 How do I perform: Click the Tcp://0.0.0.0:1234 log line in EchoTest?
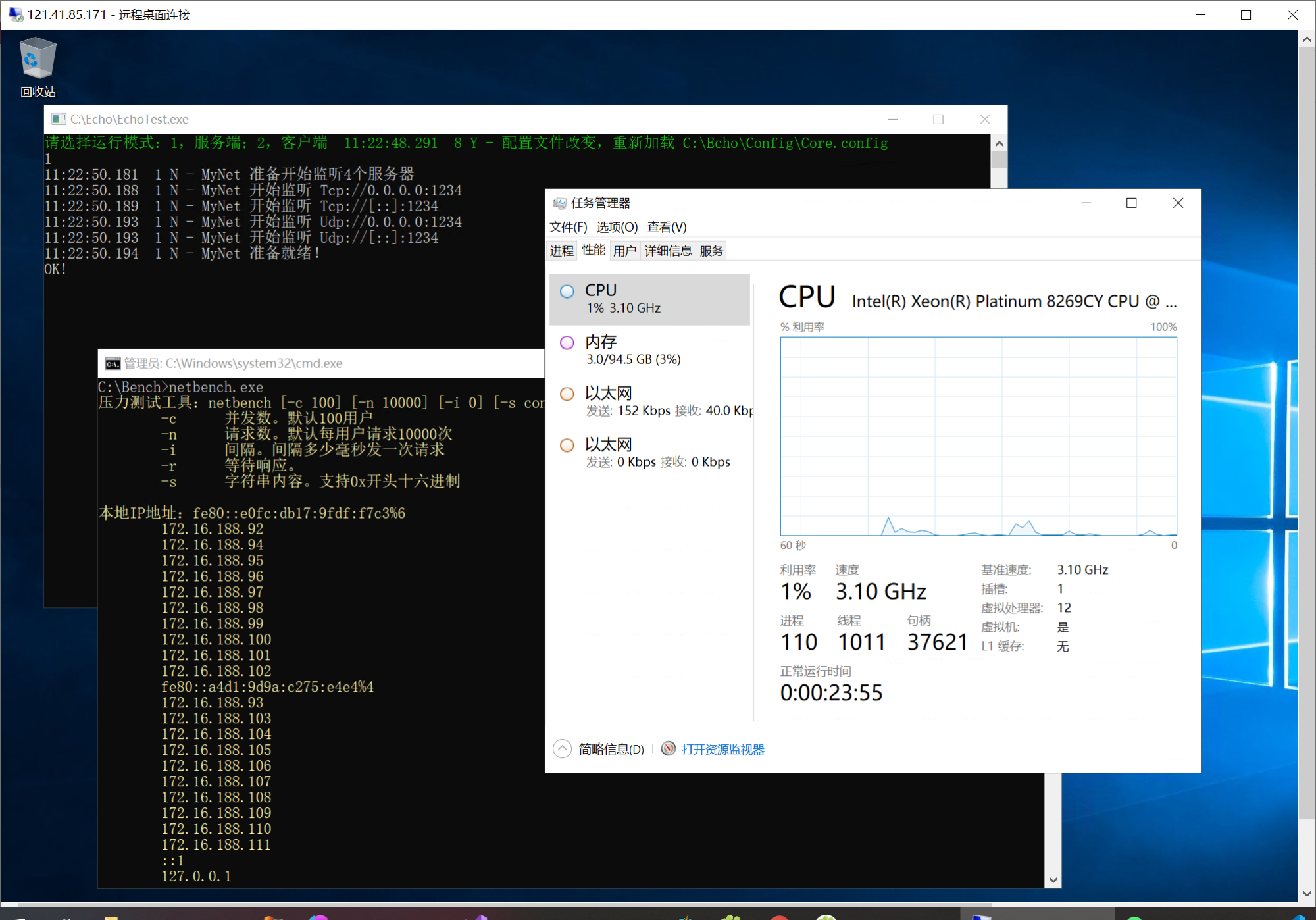point(253,190)
